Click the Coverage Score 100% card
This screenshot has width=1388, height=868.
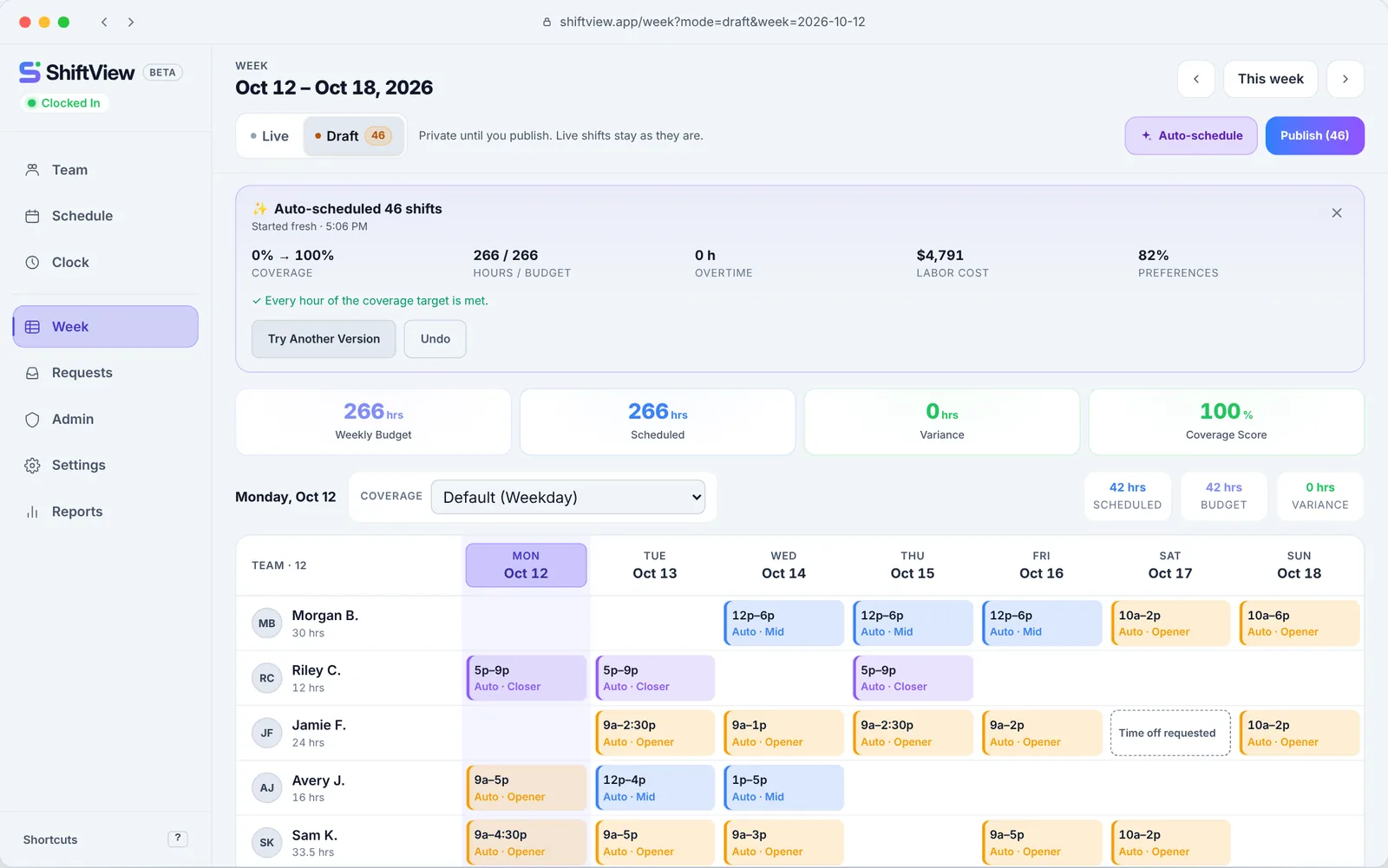1226,422
